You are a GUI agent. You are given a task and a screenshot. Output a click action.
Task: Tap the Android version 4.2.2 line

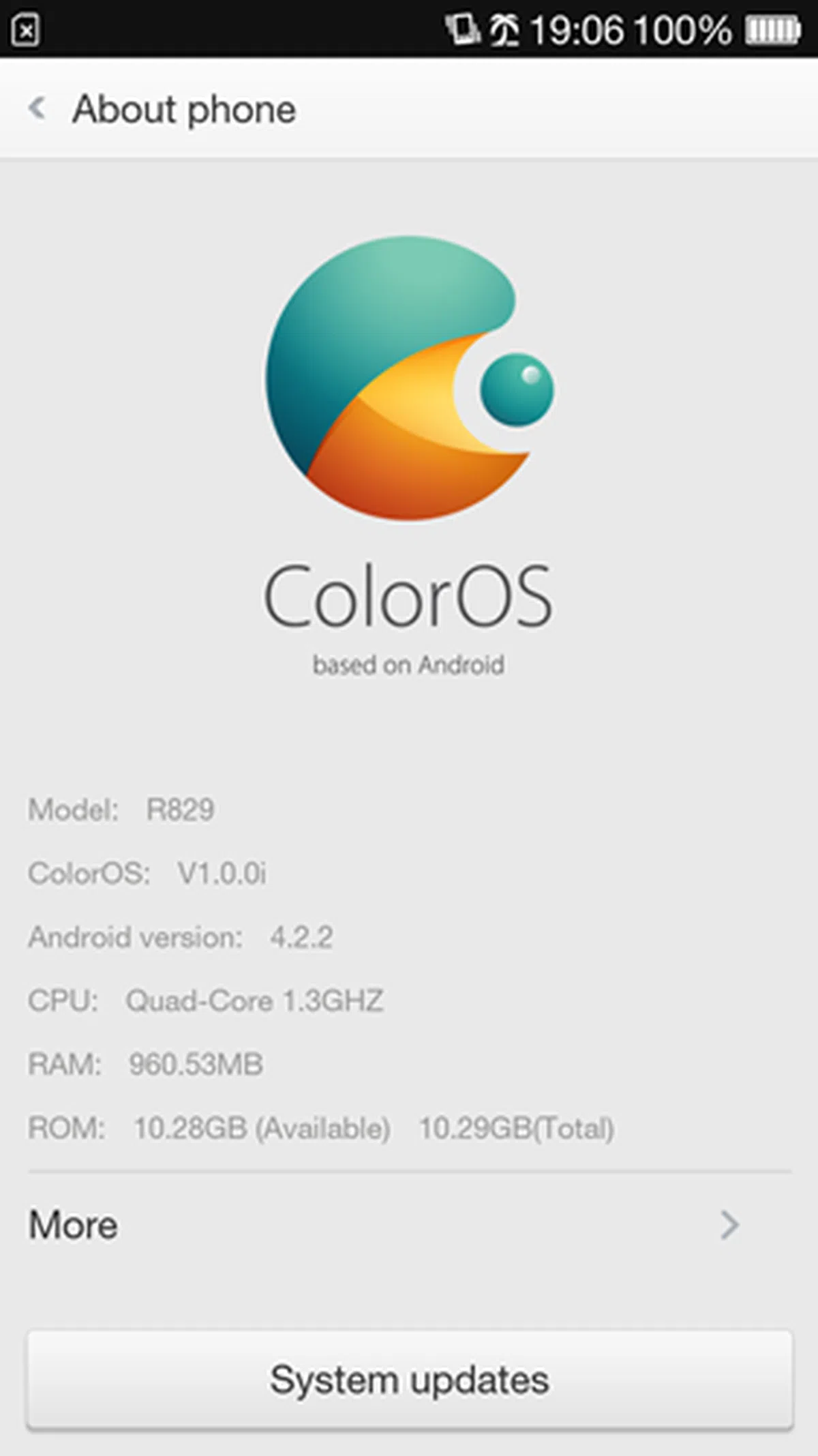[181, 937]
